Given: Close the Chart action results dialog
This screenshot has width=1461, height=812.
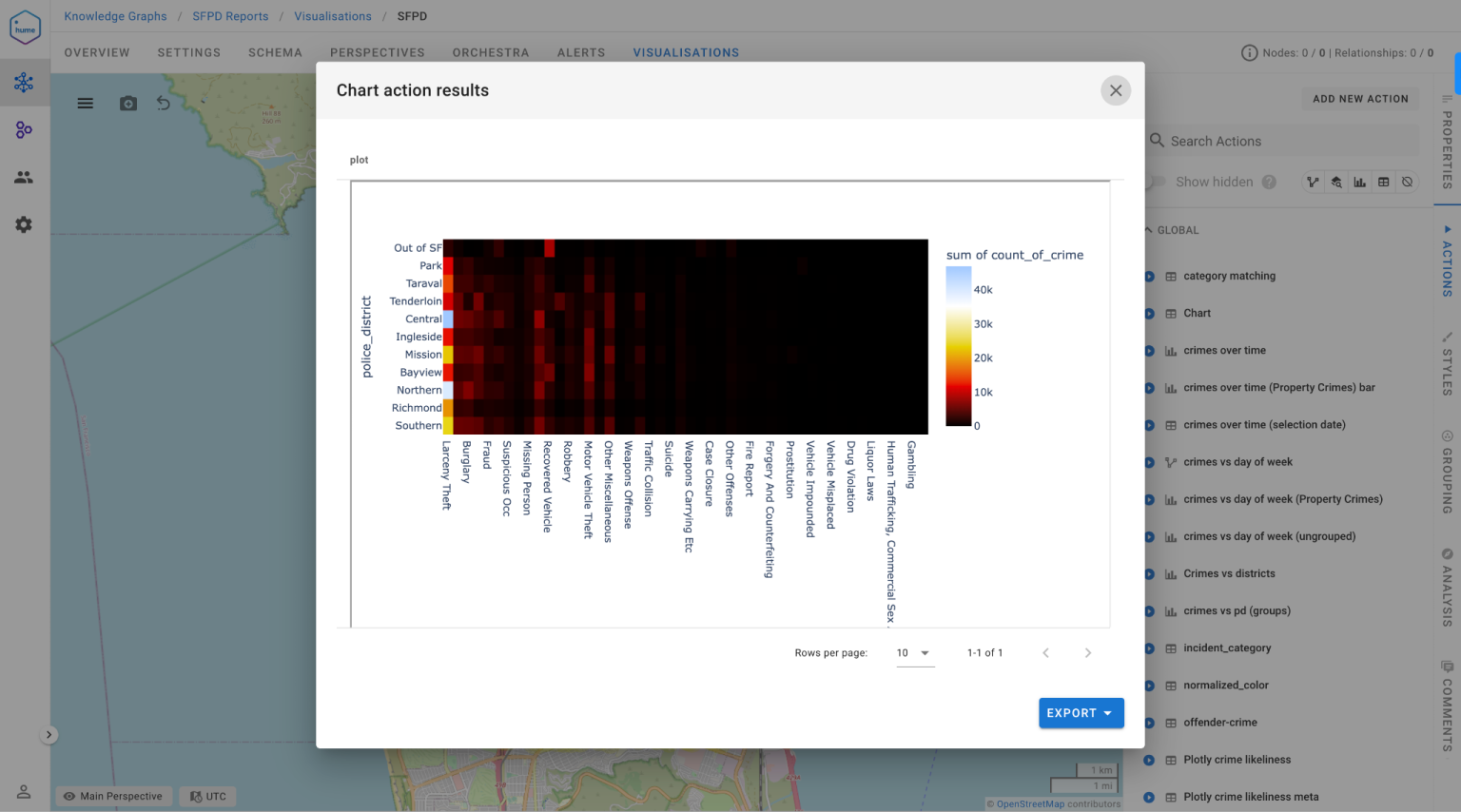Looking at the screenshot, I should tap(1115, 90).
